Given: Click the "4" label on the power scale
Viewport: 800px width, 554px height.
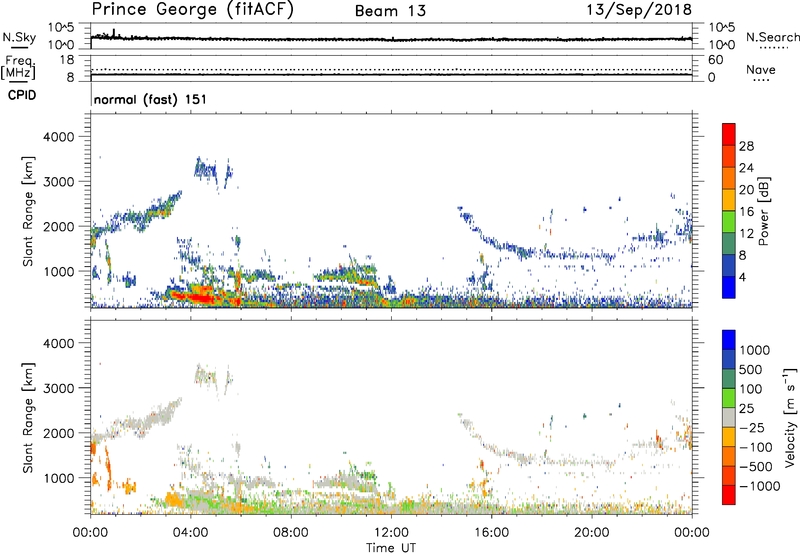Looking at the screenshot, I should pyautogui.click(x=743, y=278).
